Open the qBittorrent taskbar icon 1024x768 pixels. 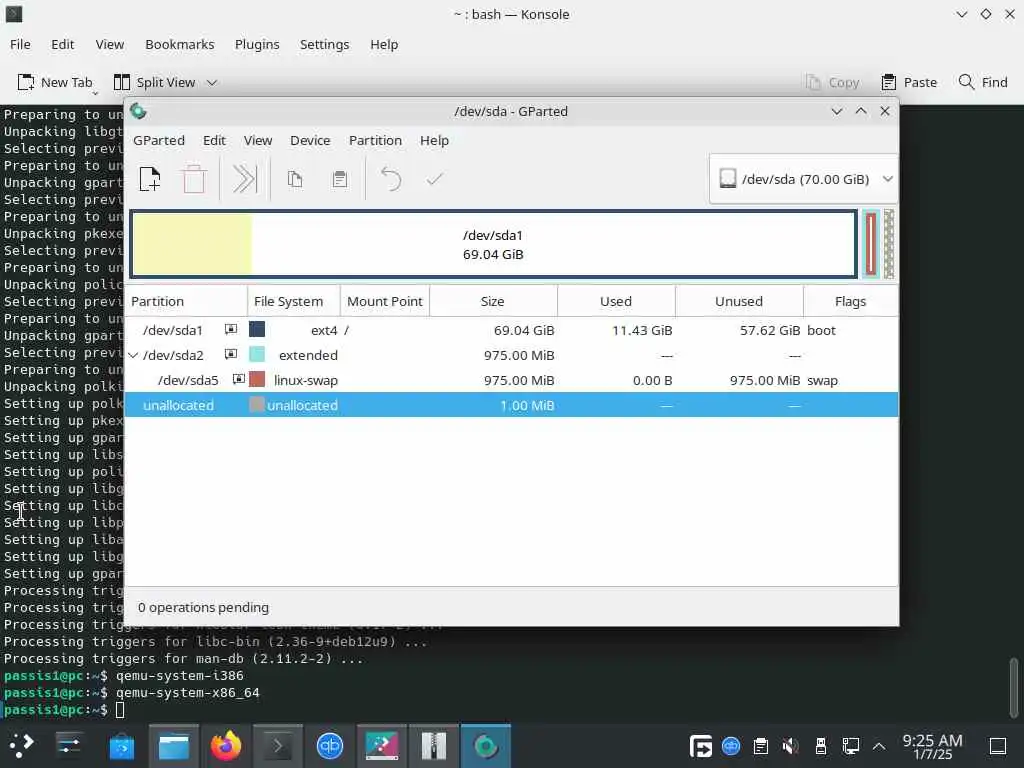[330, 745]
